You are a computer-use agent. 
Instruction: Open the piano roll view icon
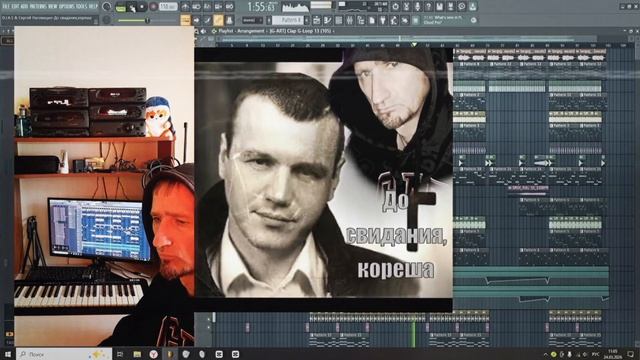[x=328, y=20]
